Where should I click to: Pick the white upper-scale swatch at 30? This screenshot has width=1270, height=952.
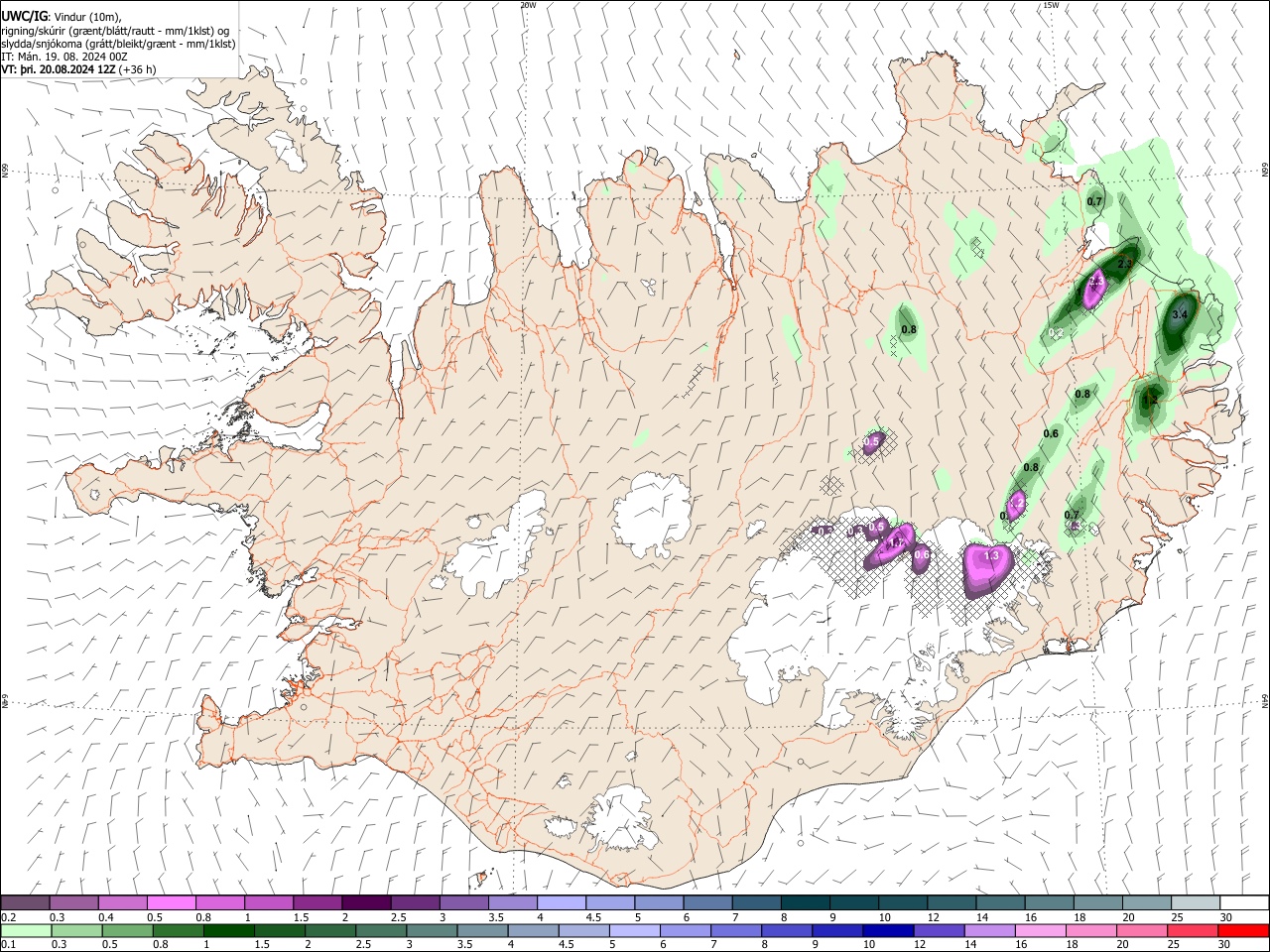click(x=1243, y=902)
